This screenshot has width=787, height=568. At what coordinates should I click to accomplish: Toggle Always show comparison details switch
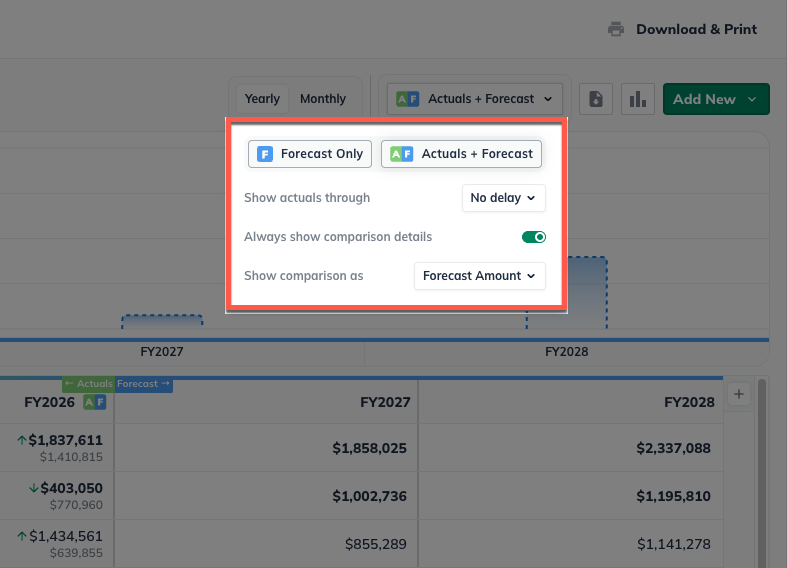click(534, 237)
